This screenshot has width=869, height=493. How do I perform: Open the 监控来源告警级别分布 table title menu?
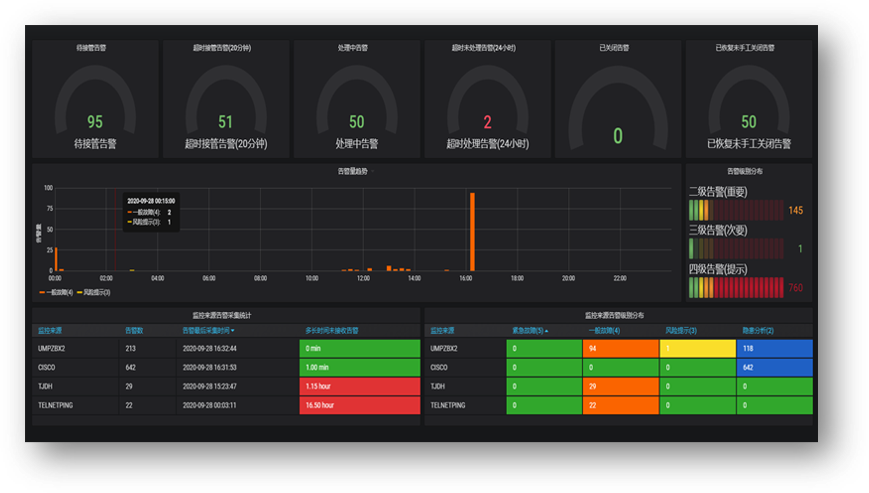tap(614, 315)
